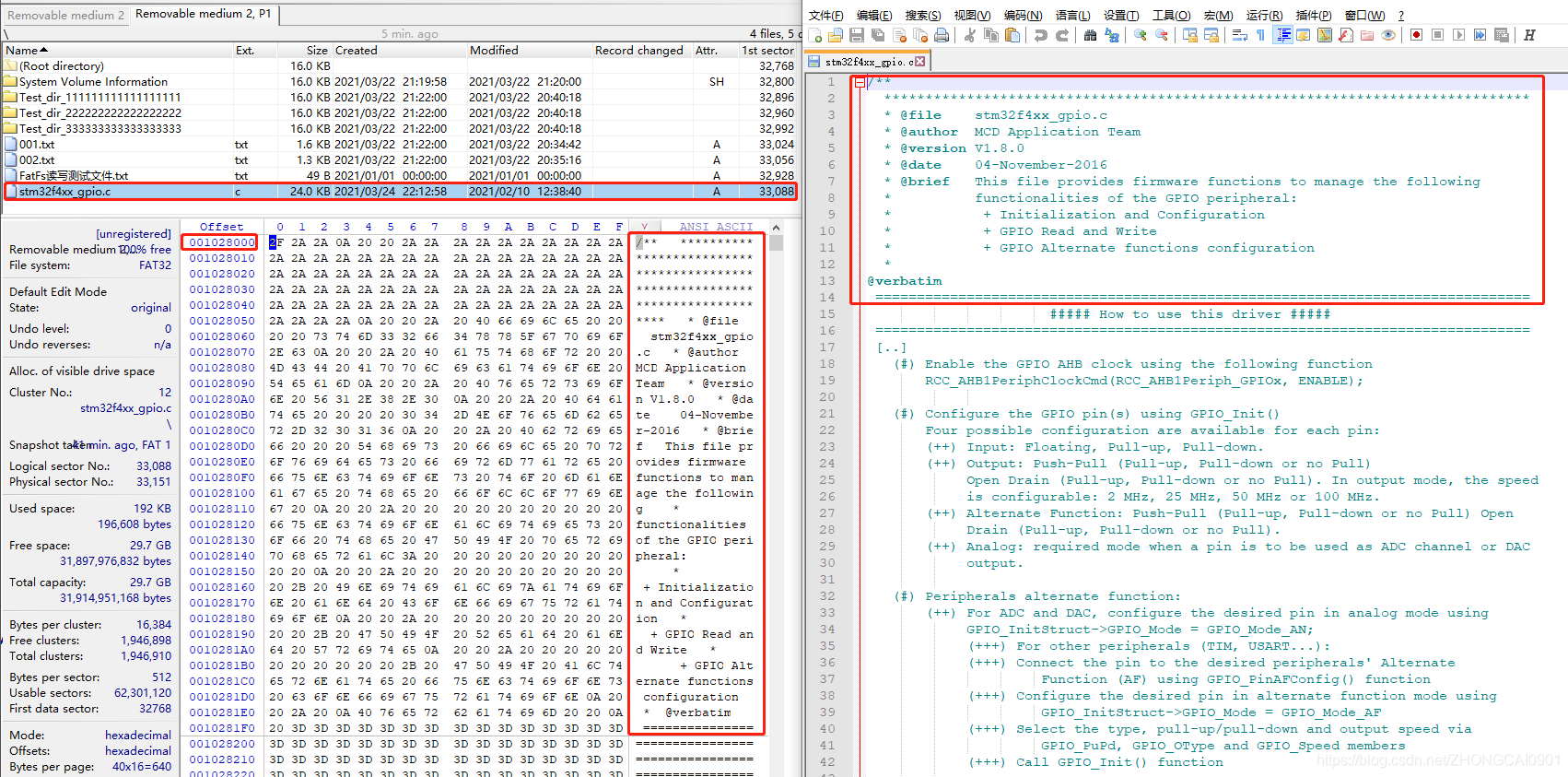Toggle synchronized horizontal scrolling
This screenshot has height=777, width=1568.
[x=1211, y=35]
